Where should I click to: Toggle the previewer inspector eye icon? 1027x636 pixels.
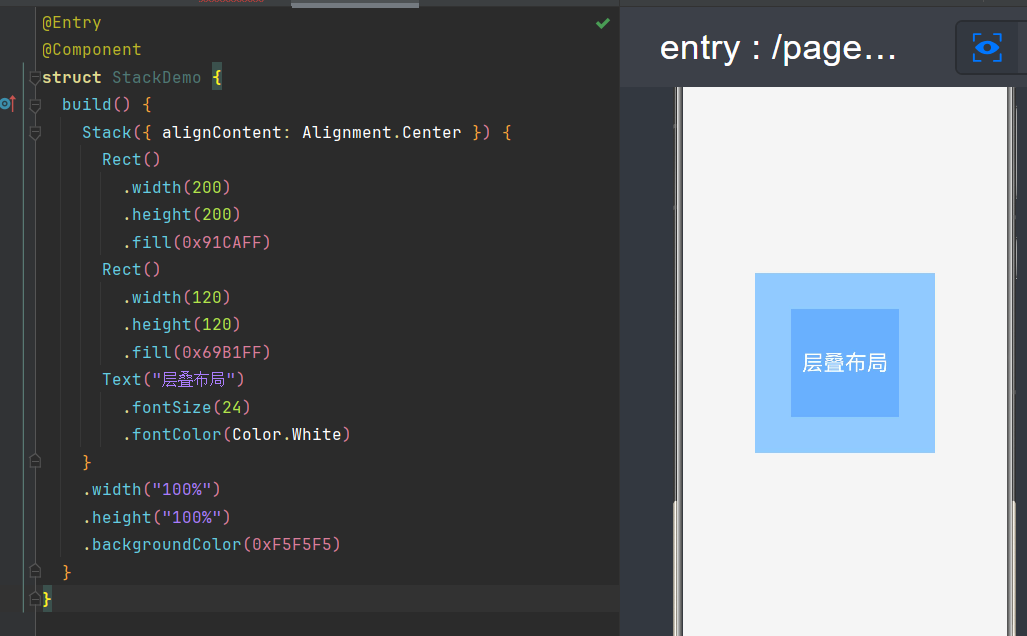[987, 47]
